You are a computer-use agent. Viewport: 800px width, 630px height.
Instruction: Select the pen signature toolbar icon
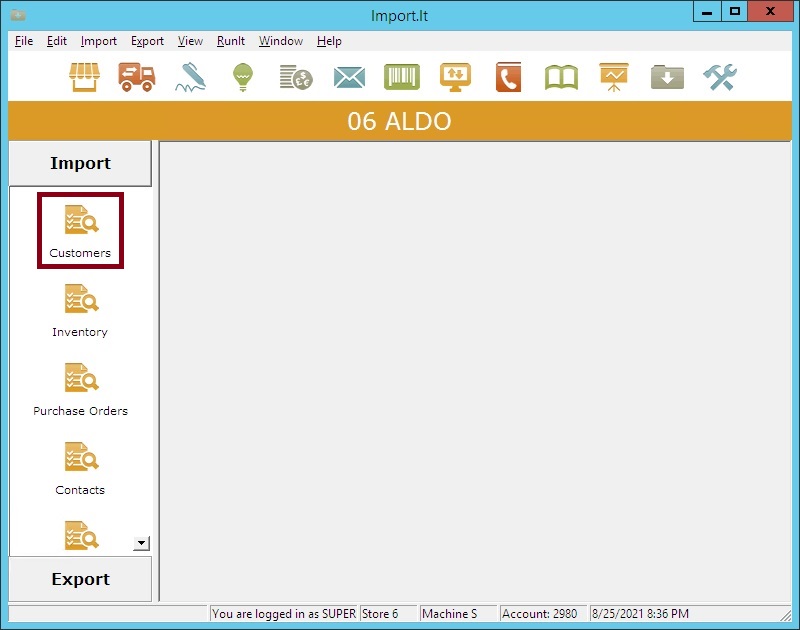191,78
